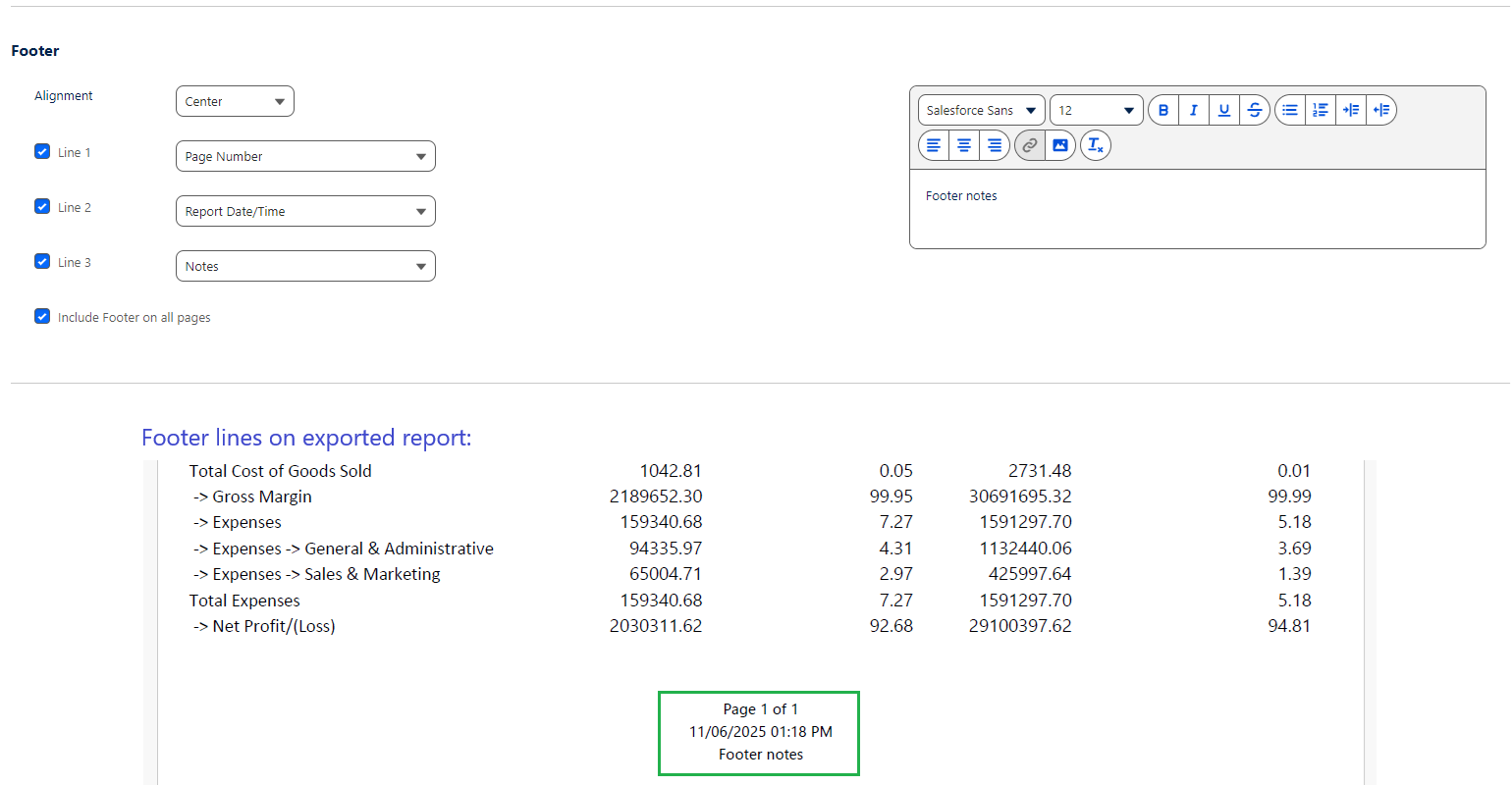Open the Page Number dropdown for Line 1

(305, 156)
